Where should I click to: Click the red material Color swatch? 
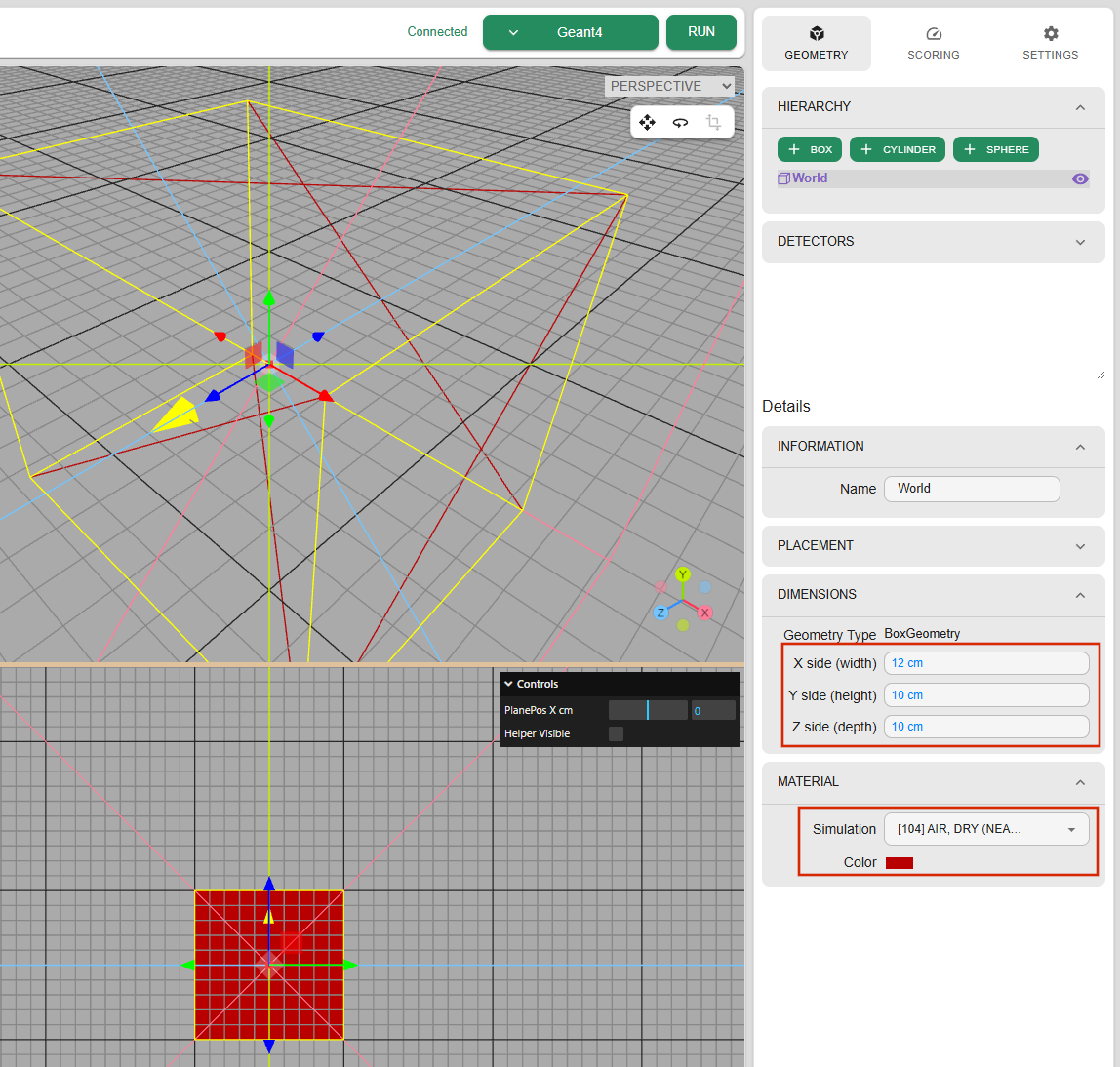click(899, 863)
